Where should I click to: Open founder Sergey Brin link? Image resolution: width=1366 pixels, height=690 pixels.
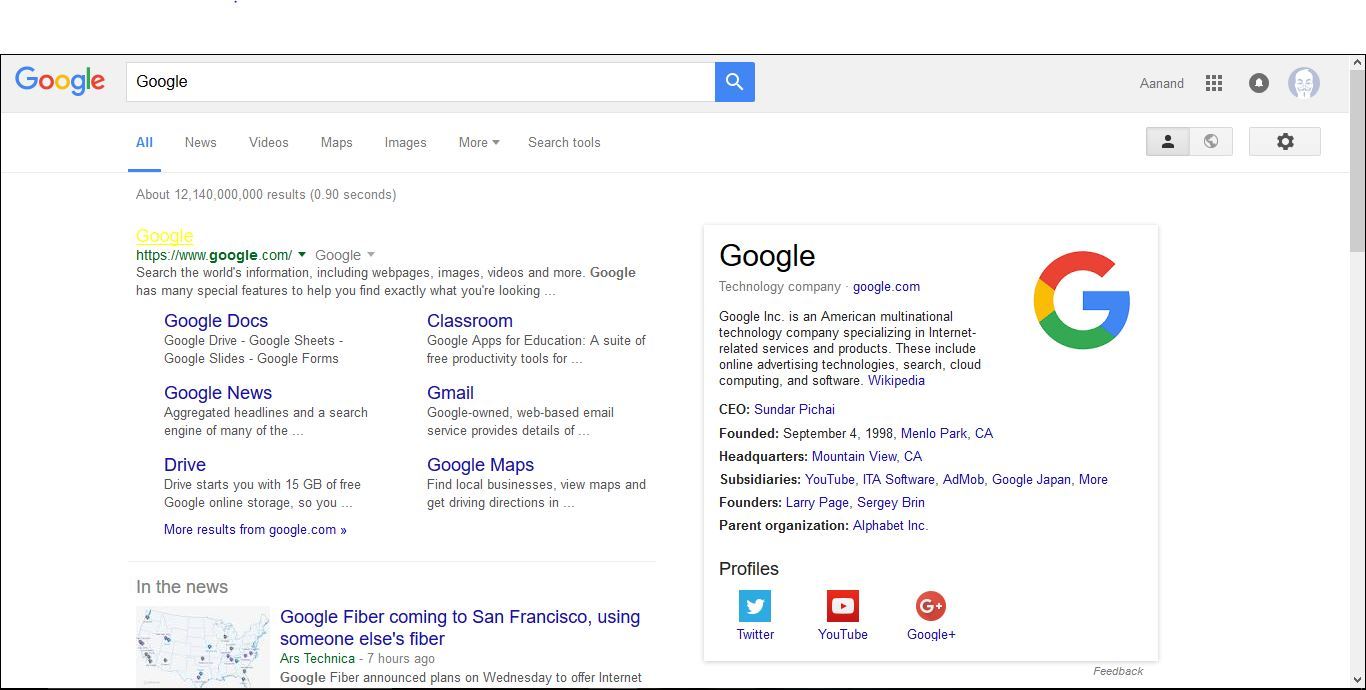[891, 503]
